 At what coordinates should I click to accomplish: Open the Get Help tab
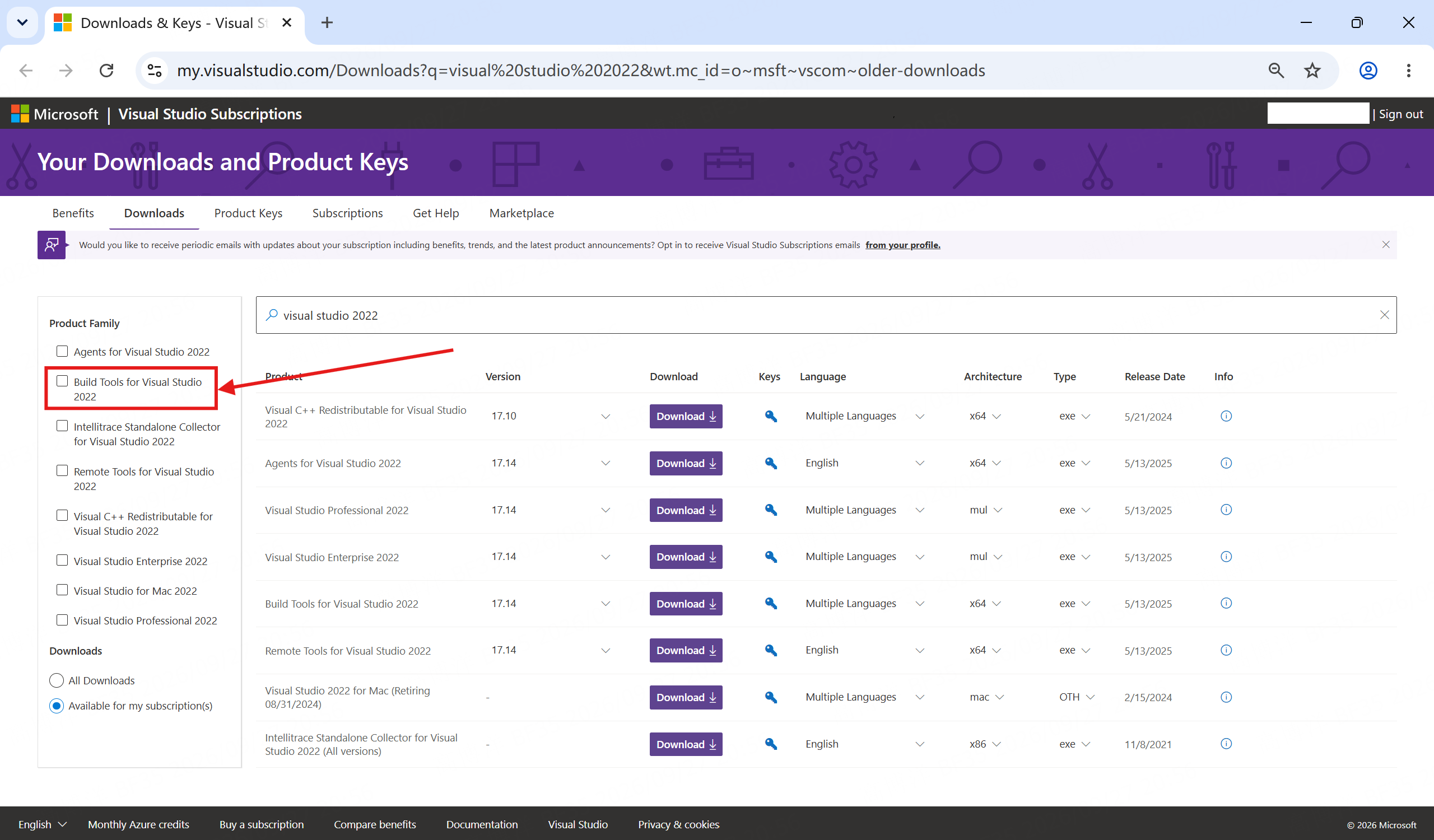436,213
